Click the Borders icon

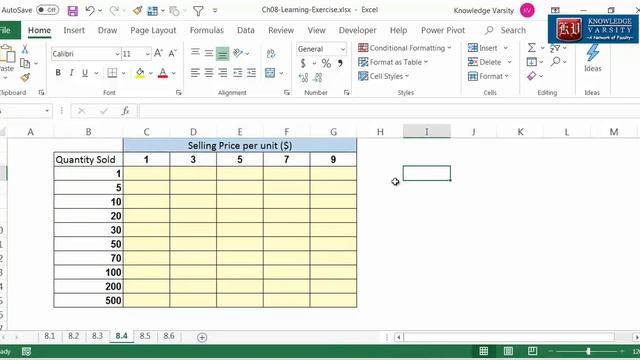coord(112,73)
